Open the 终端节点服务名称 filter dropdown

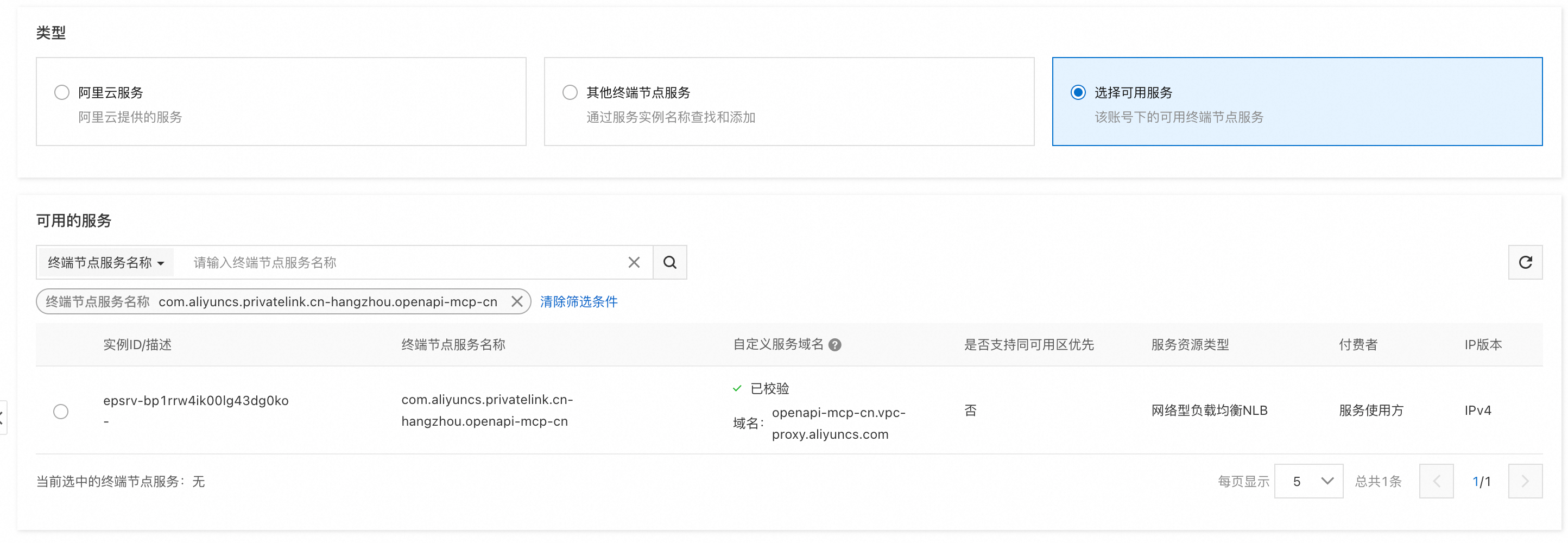pos(106,262)
